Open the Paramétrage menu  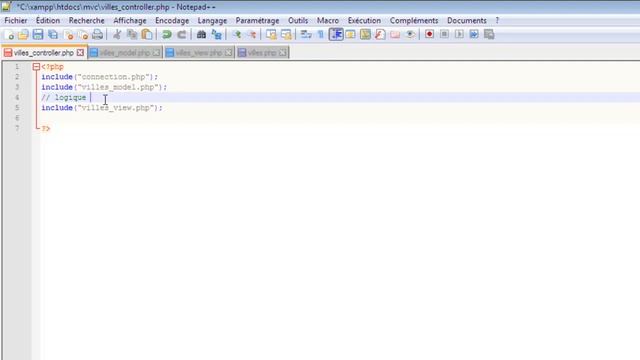click(x=257, y=20)
